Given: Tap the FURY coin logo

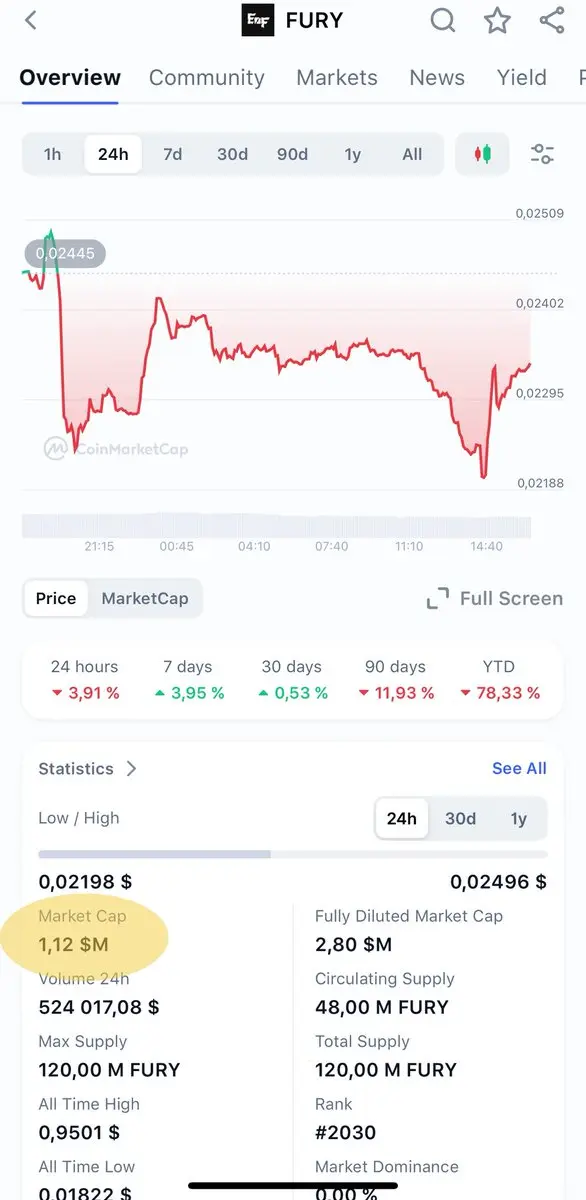Looking at the screenshot, I should click(x=258, y=20).
